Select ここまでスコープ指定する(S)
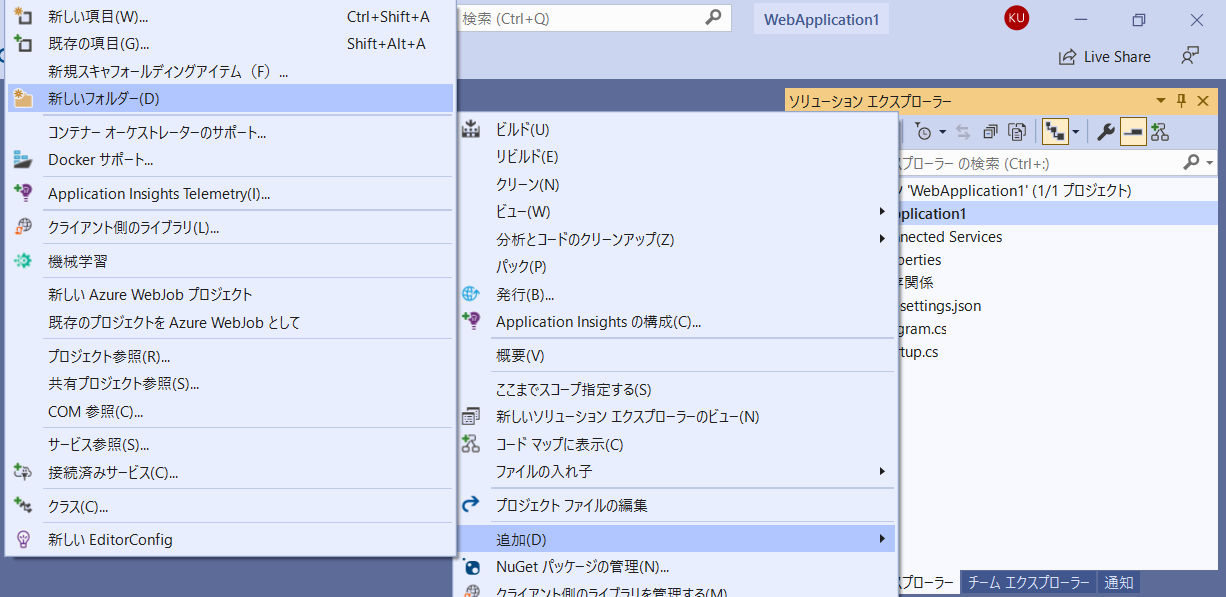This screenshot has width=1226, height=597. click(x=677, y=389)
